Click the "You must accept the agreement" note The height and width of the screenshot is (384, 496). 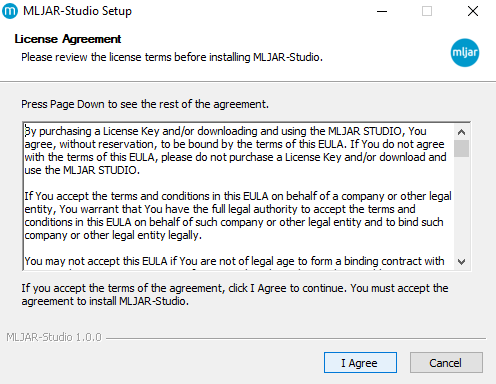(x=235, y=294)
